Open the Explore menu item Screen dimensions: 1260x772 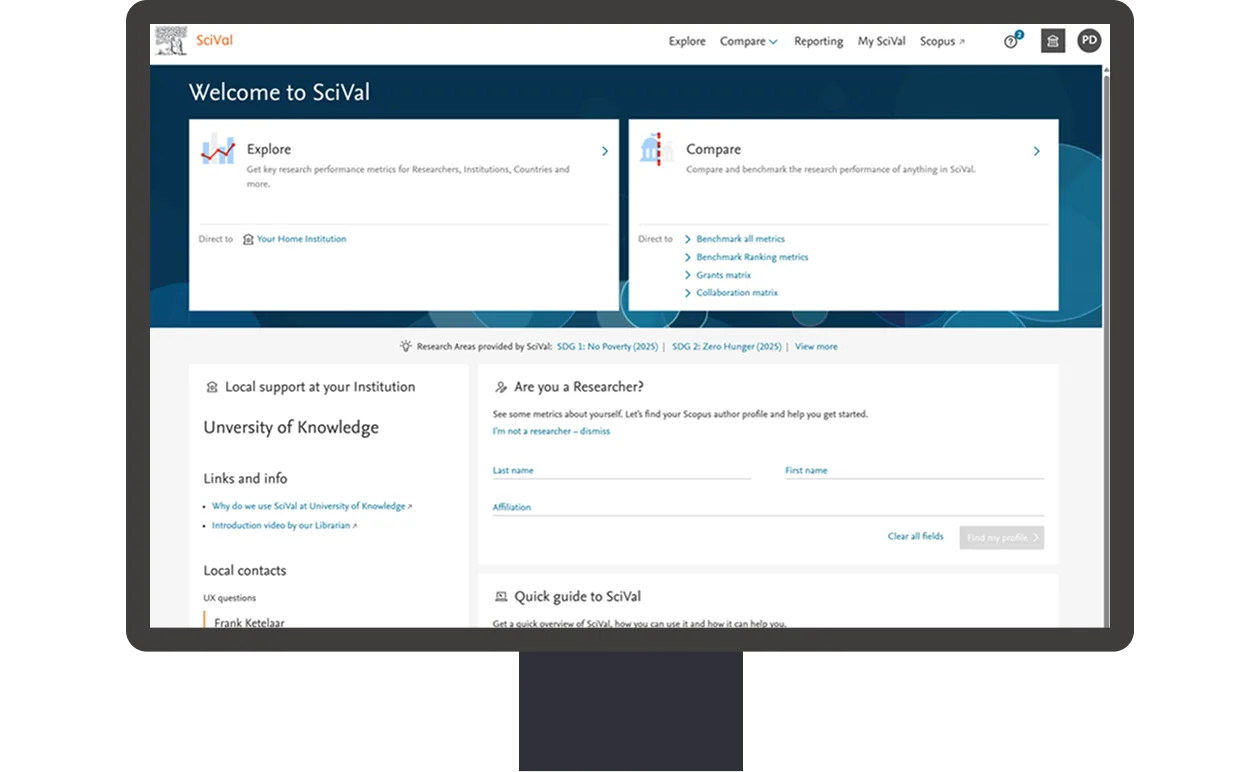pos(687,41)
